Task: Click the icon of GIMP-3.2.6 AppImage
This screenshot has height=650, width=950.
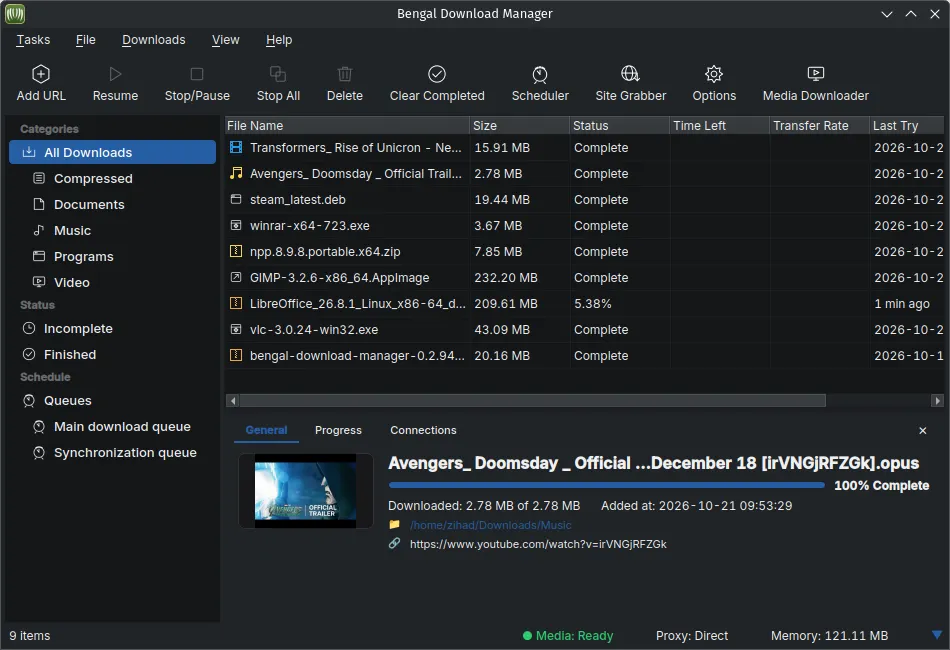Action: click(236, 277)
